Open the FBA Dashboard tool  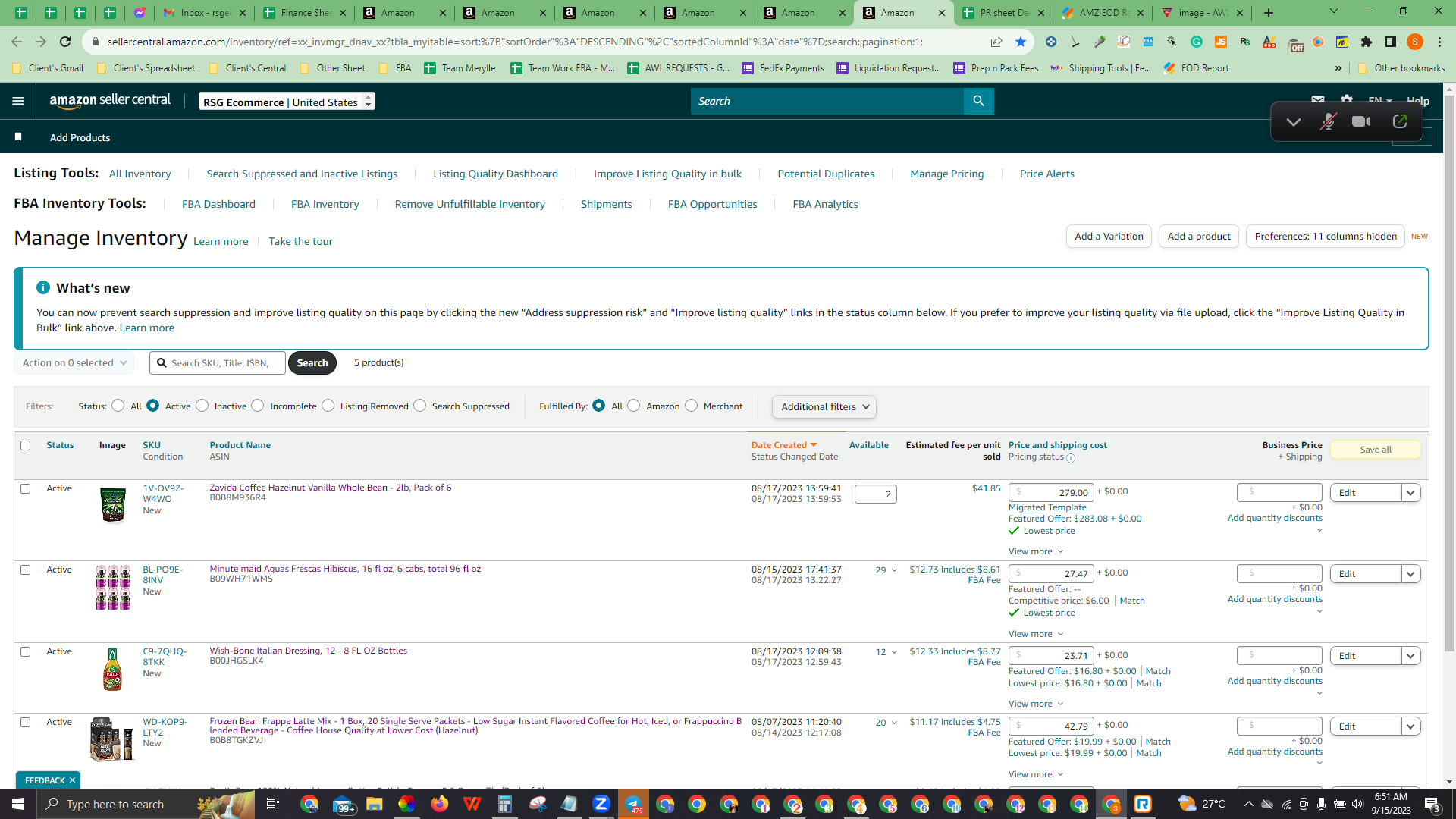click(218, 204)
